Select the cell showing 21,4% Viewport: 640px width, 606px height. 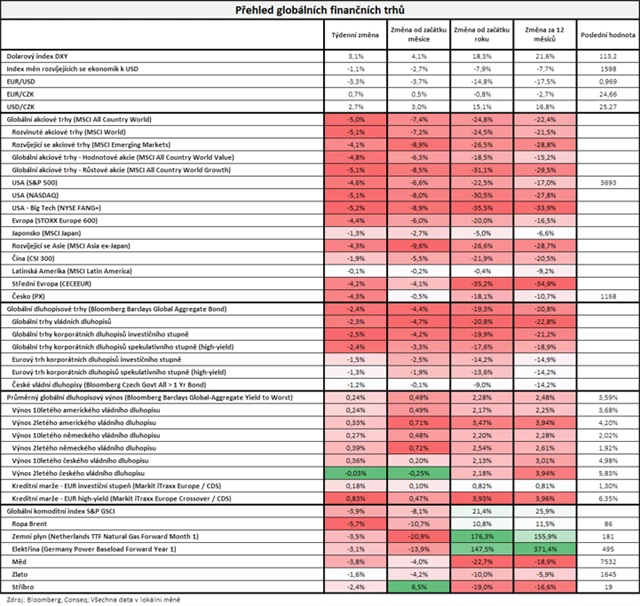(481, 510)
